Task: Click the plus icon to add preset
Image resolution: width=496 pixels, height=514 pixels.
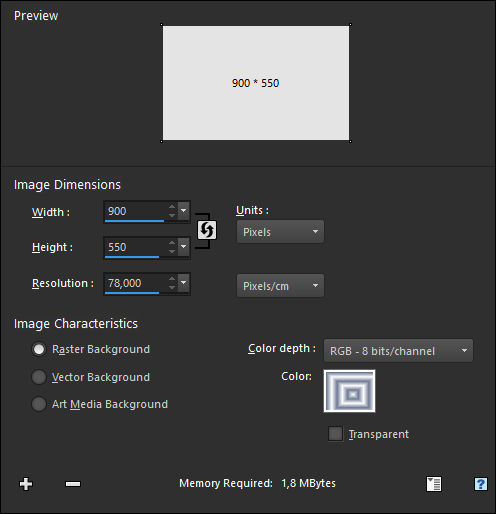Action: tap(26, 484)
